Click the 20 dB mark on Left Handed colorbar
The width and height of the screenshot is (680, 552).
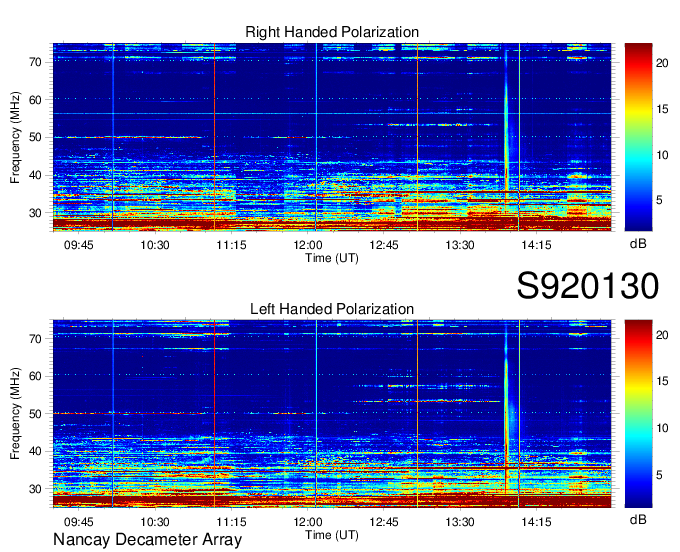(662, 334)
